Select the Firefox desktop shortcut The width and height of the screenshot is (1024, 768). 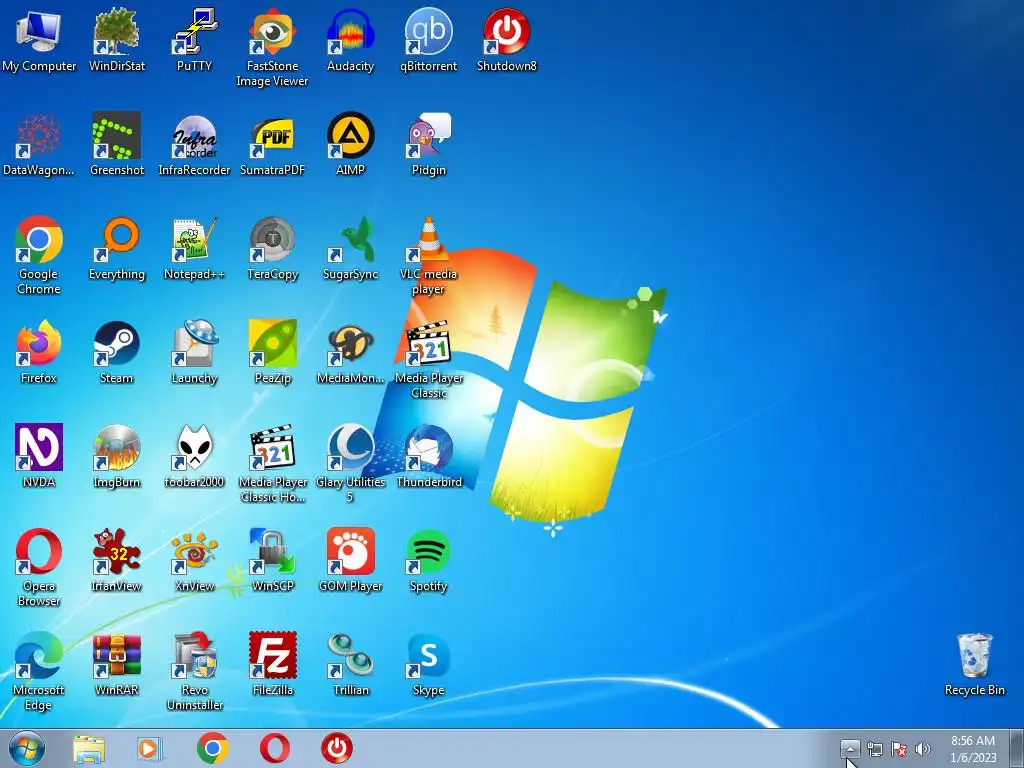point(39,352)
